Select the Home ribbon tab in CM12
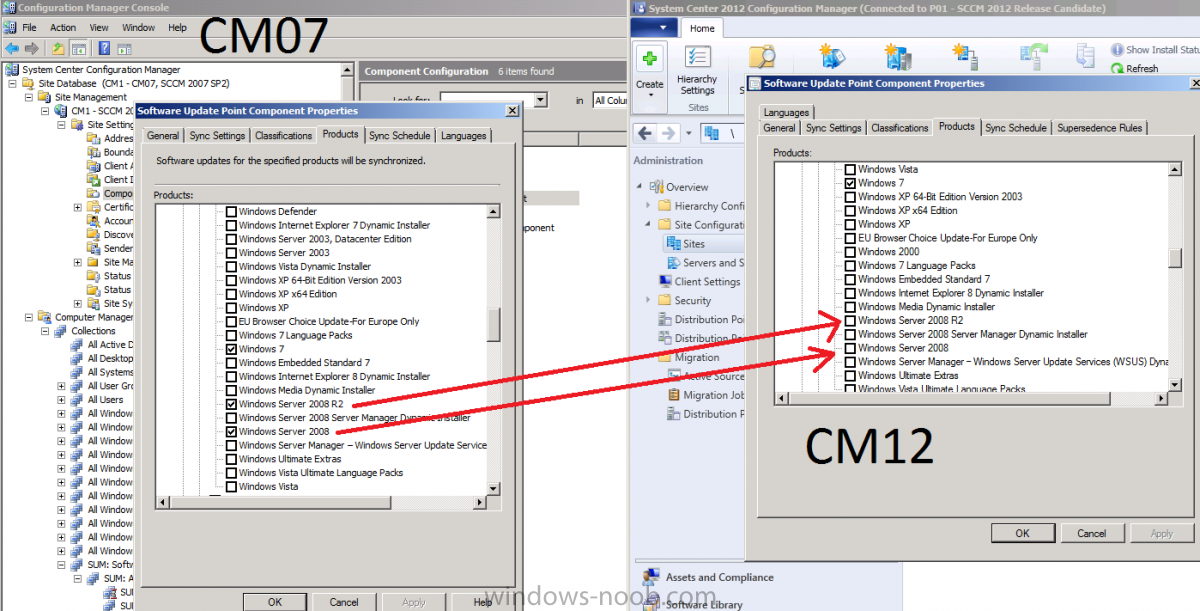The width and height of the screenshot is (1200, 611). (702, 29)
